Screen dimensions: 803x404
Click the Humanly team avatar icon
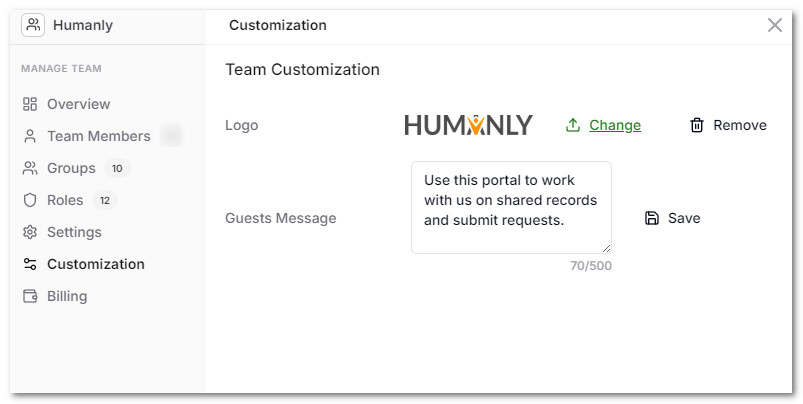[x=33, y=25]
